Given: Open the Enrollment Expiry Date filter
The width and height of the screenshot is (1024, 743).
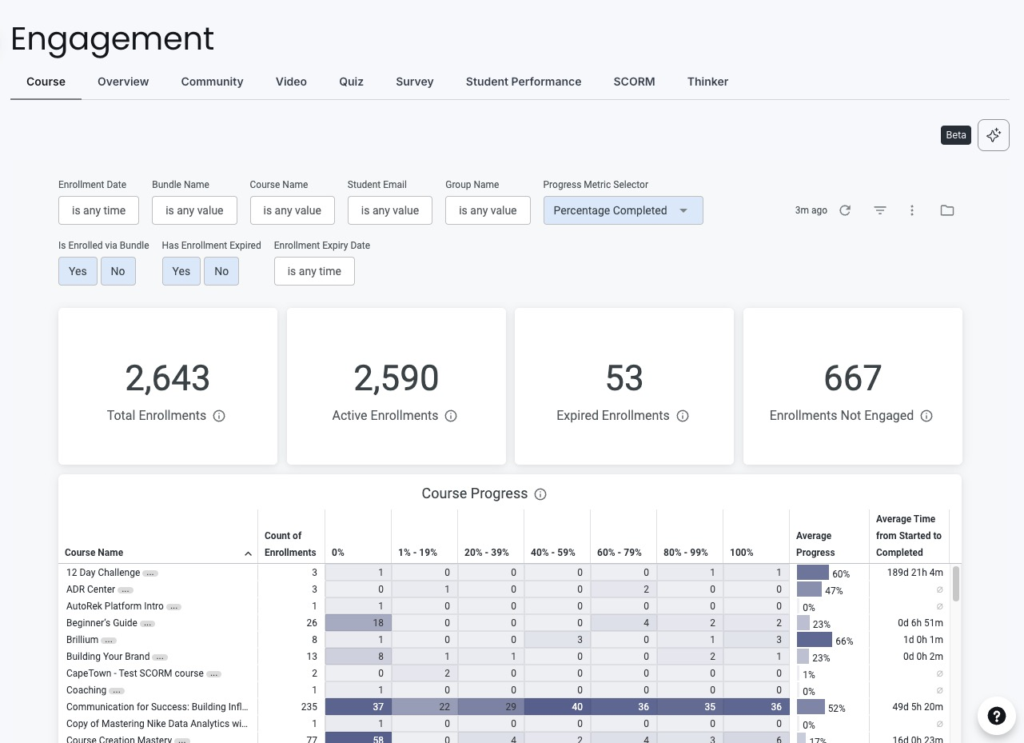Looking at the screenshot, I should 314,271.
